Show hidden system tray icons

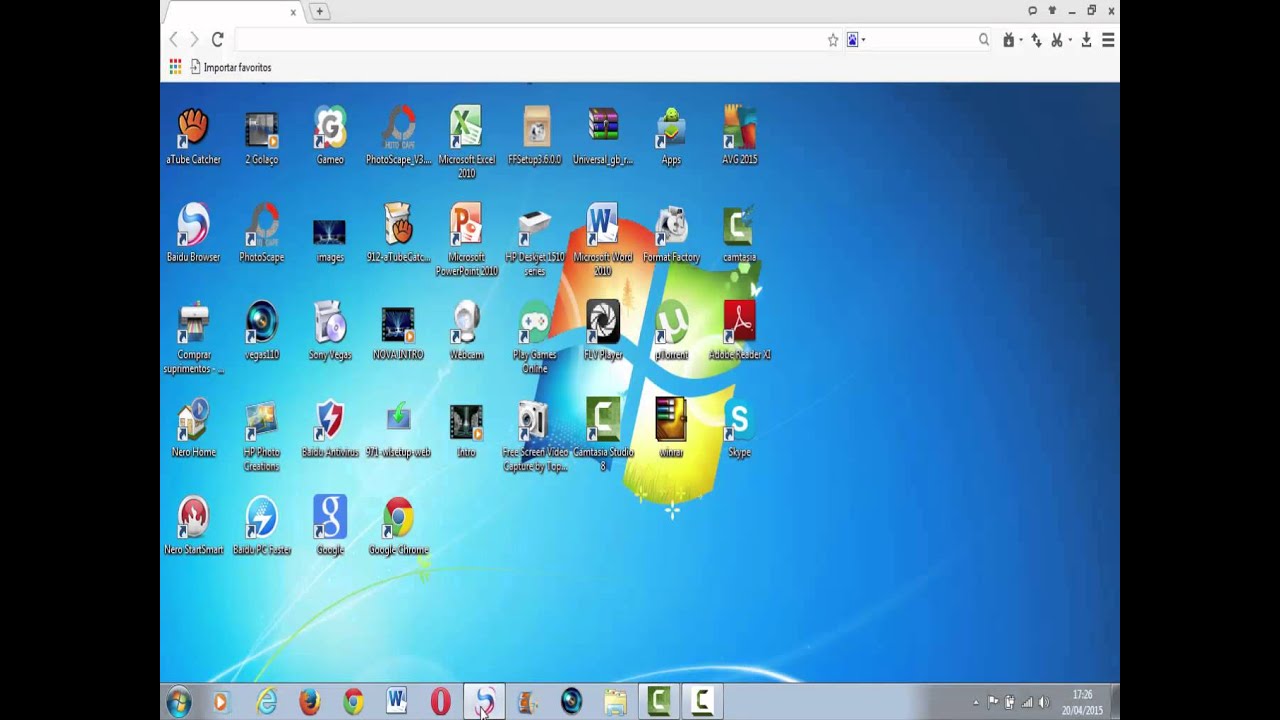click(976, 702)
